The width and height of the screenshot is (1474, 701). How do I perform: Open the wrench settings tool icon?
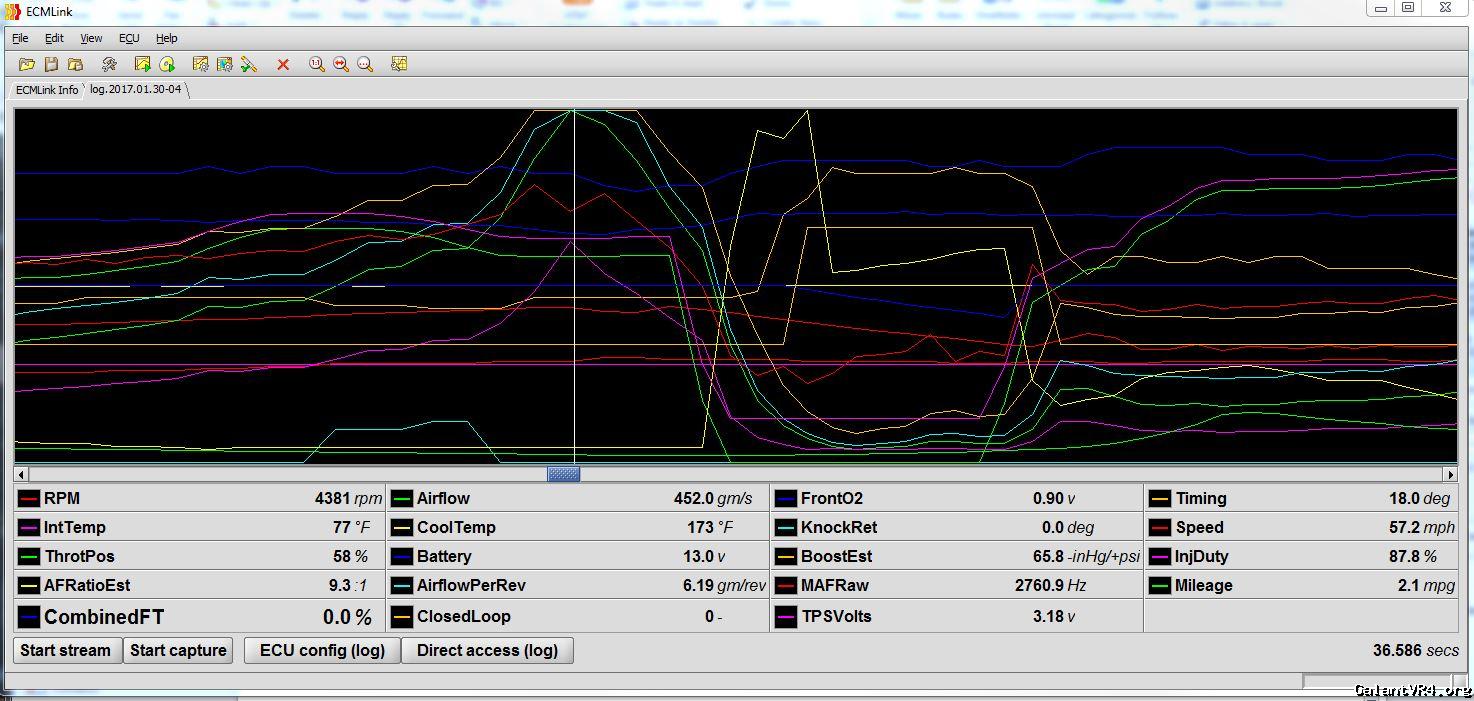pyautogui.click(x=109, y=64)
